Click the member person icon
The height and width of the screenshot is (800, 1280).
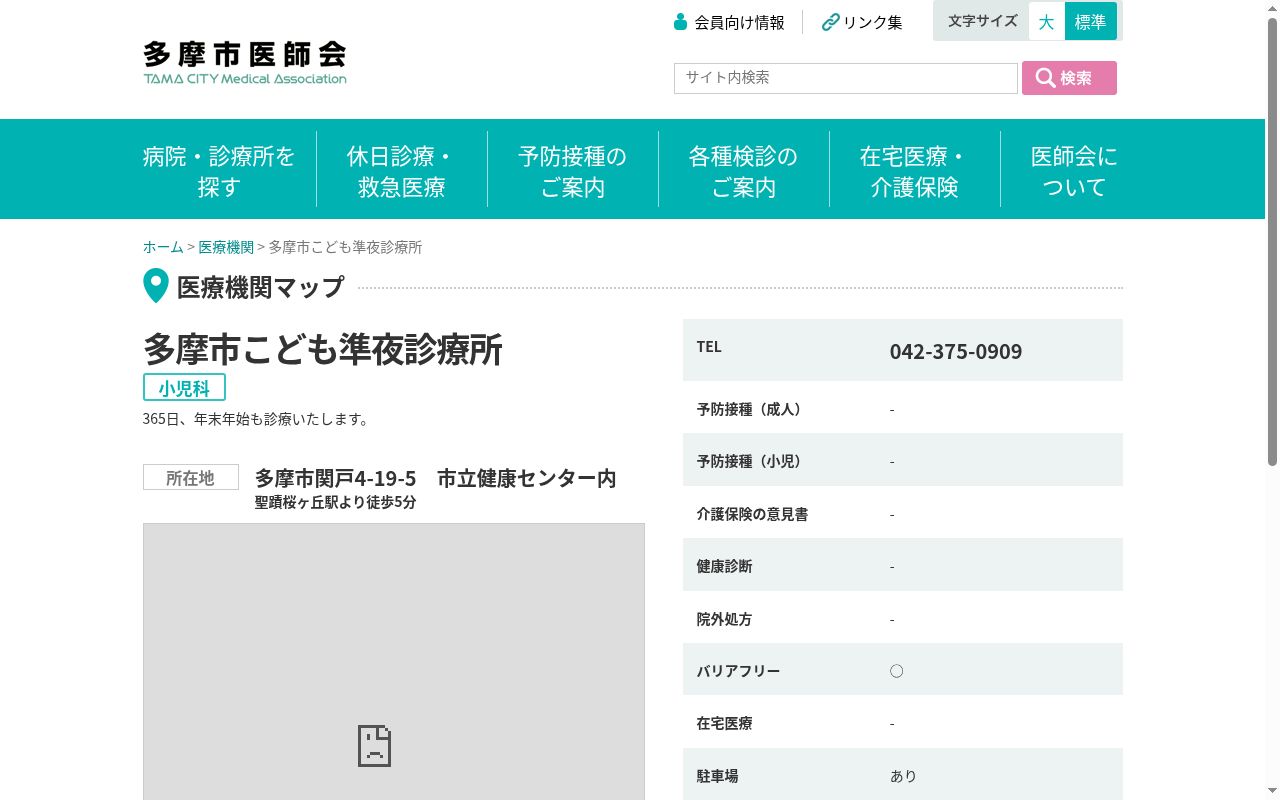point(681,22)
